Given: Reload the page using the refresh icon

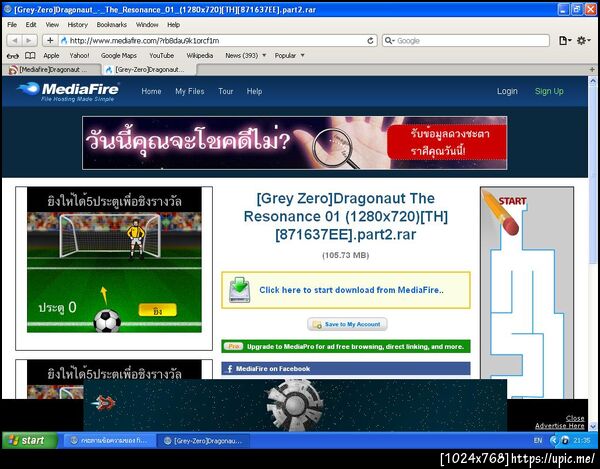Looking at the screenshot, I should tap(370, 41).
